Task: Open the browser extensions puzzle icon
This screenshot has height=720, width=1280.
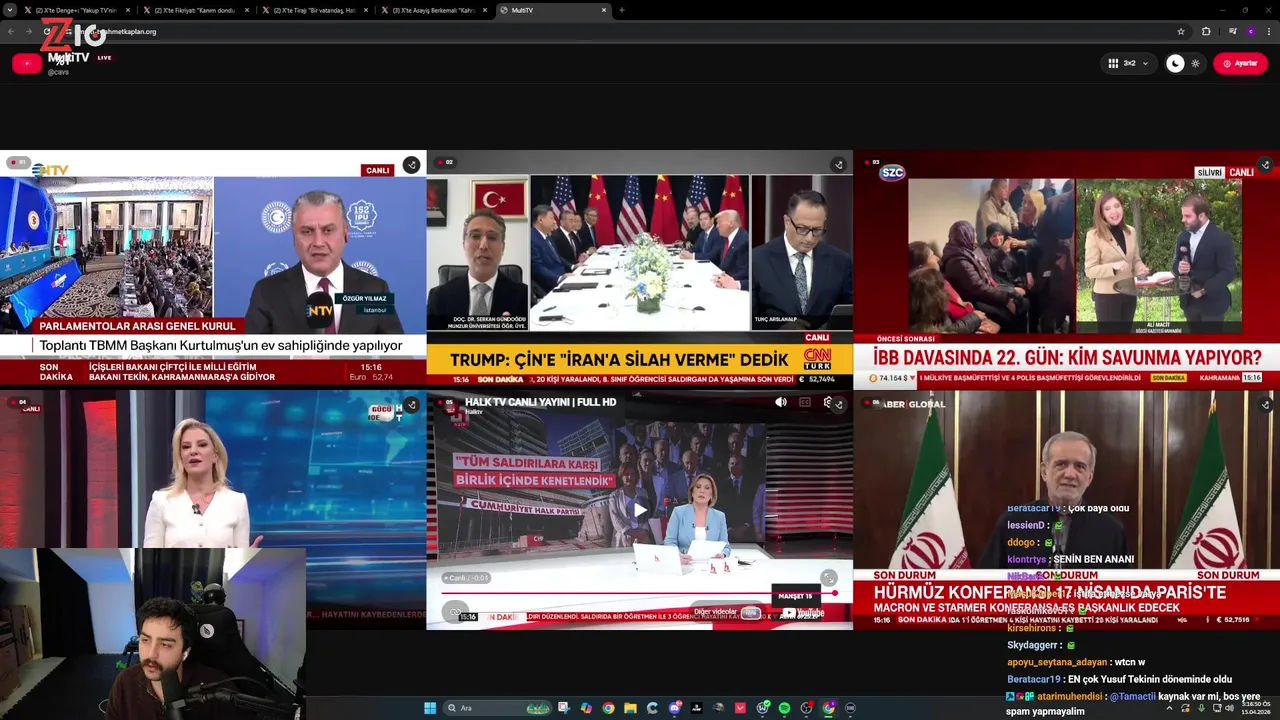Action: 1206,31
